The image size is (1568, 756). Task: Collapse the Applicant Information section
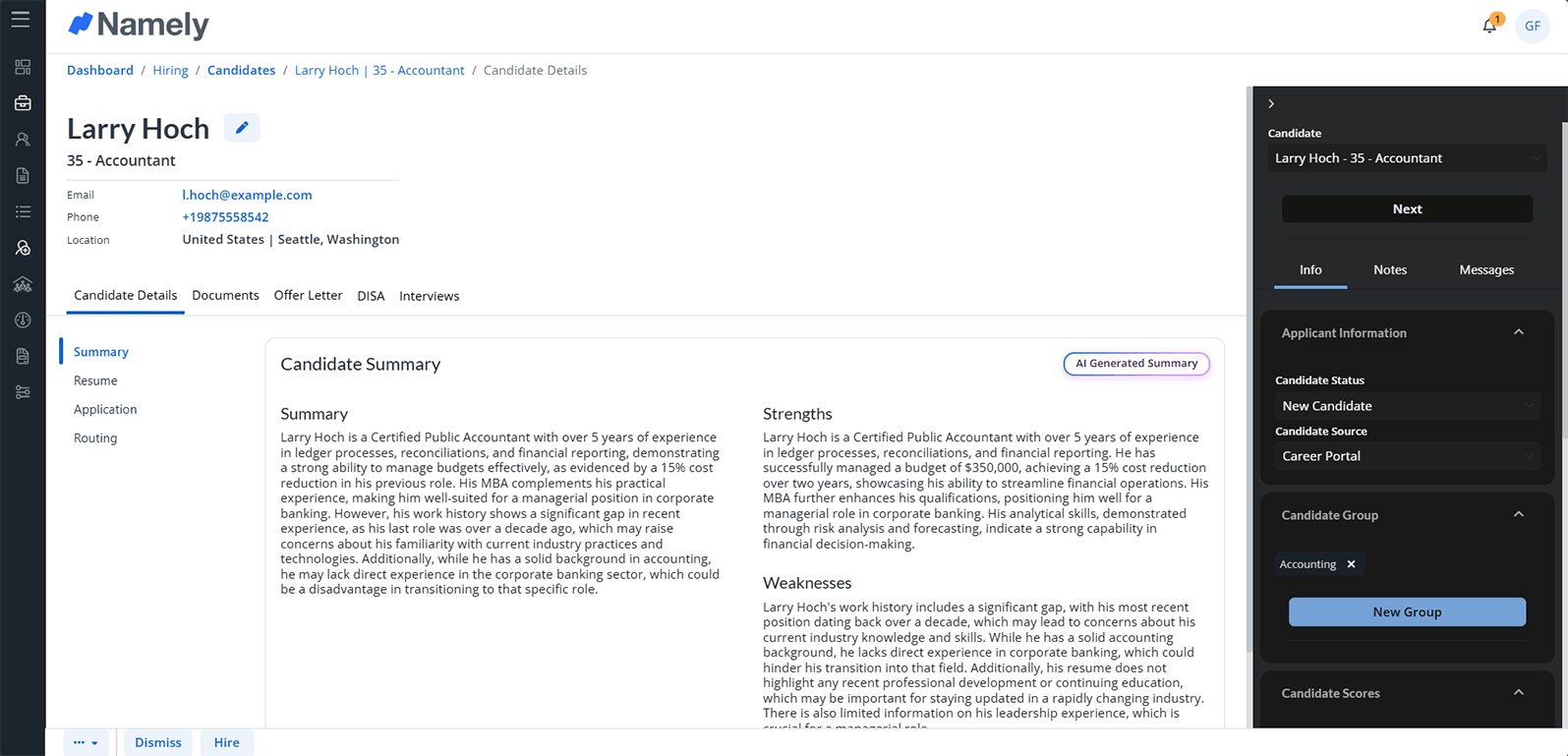(1519, 332)
